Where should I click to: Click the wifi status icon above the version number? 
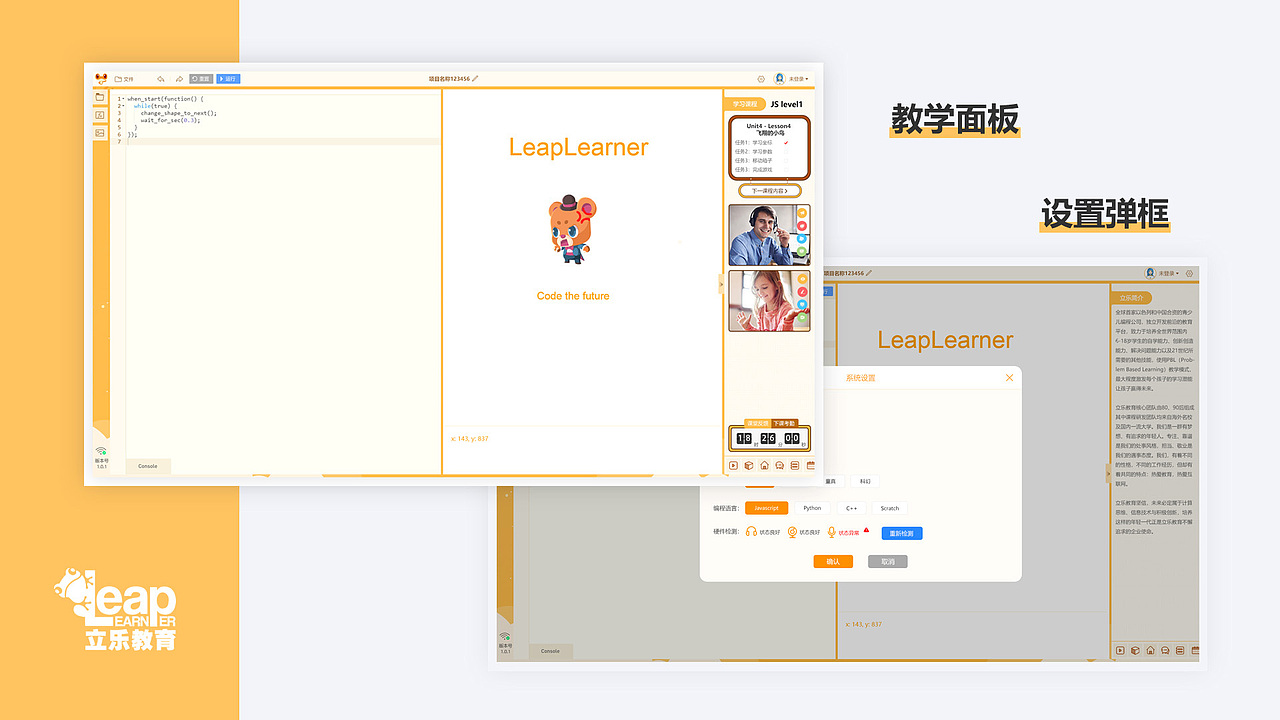tap(101, 451)
